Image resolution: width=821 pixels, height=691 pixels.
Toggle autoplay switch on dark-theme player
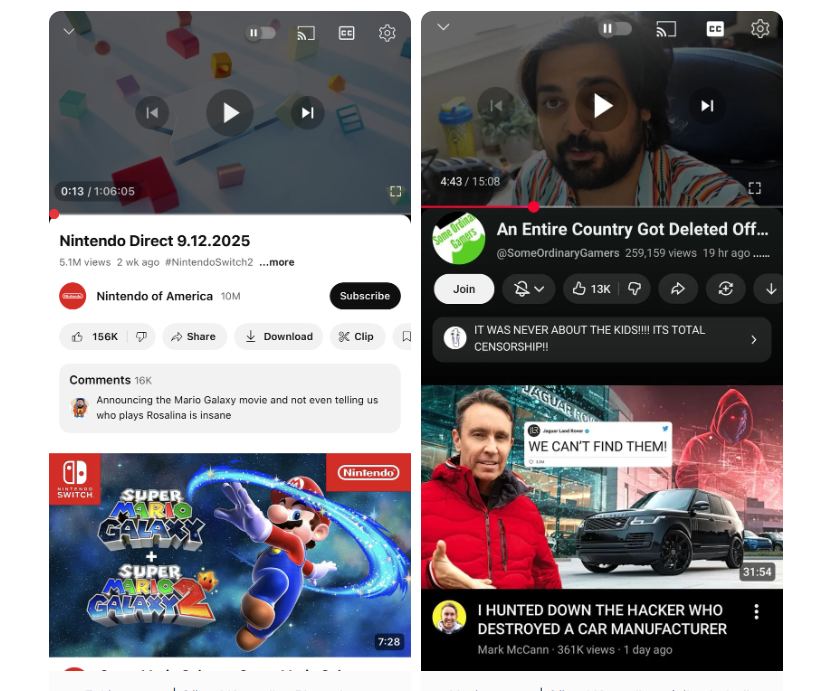(615, 28)
